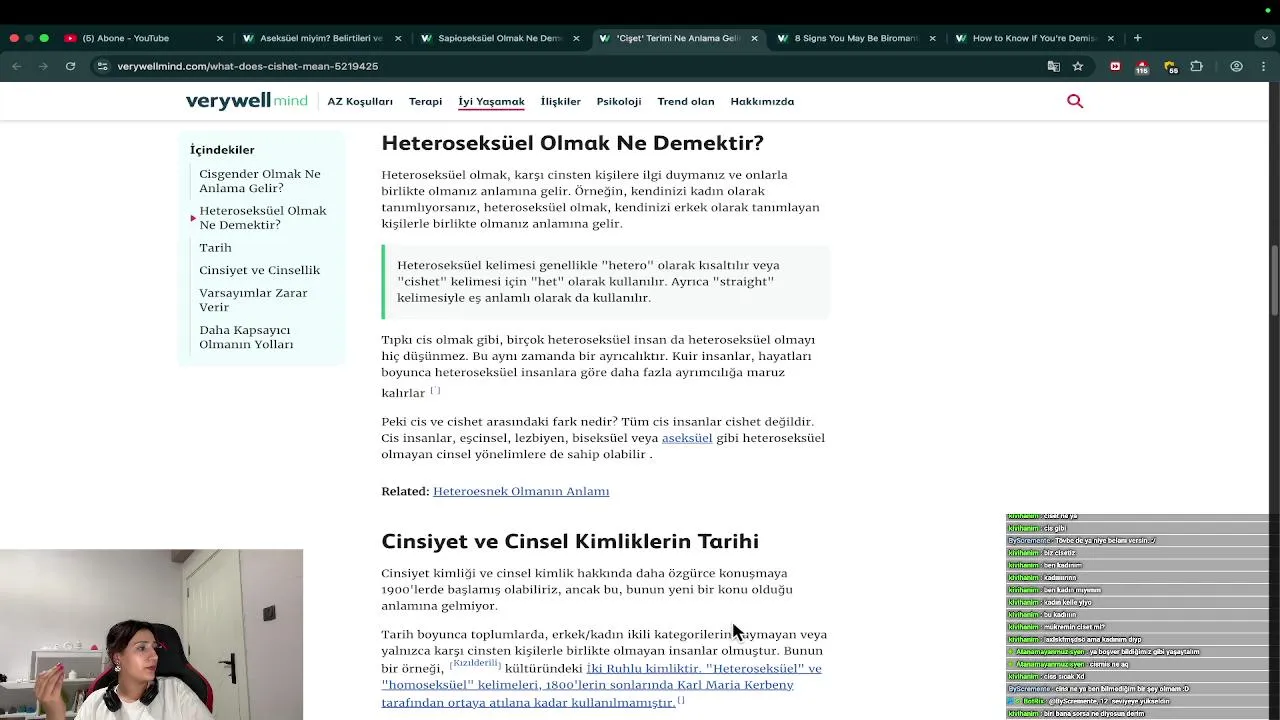Image resolution: width=1280 pixels, height=720 pixels.
Task: Open the red extension with badge 115
Action: [1142, 67]
